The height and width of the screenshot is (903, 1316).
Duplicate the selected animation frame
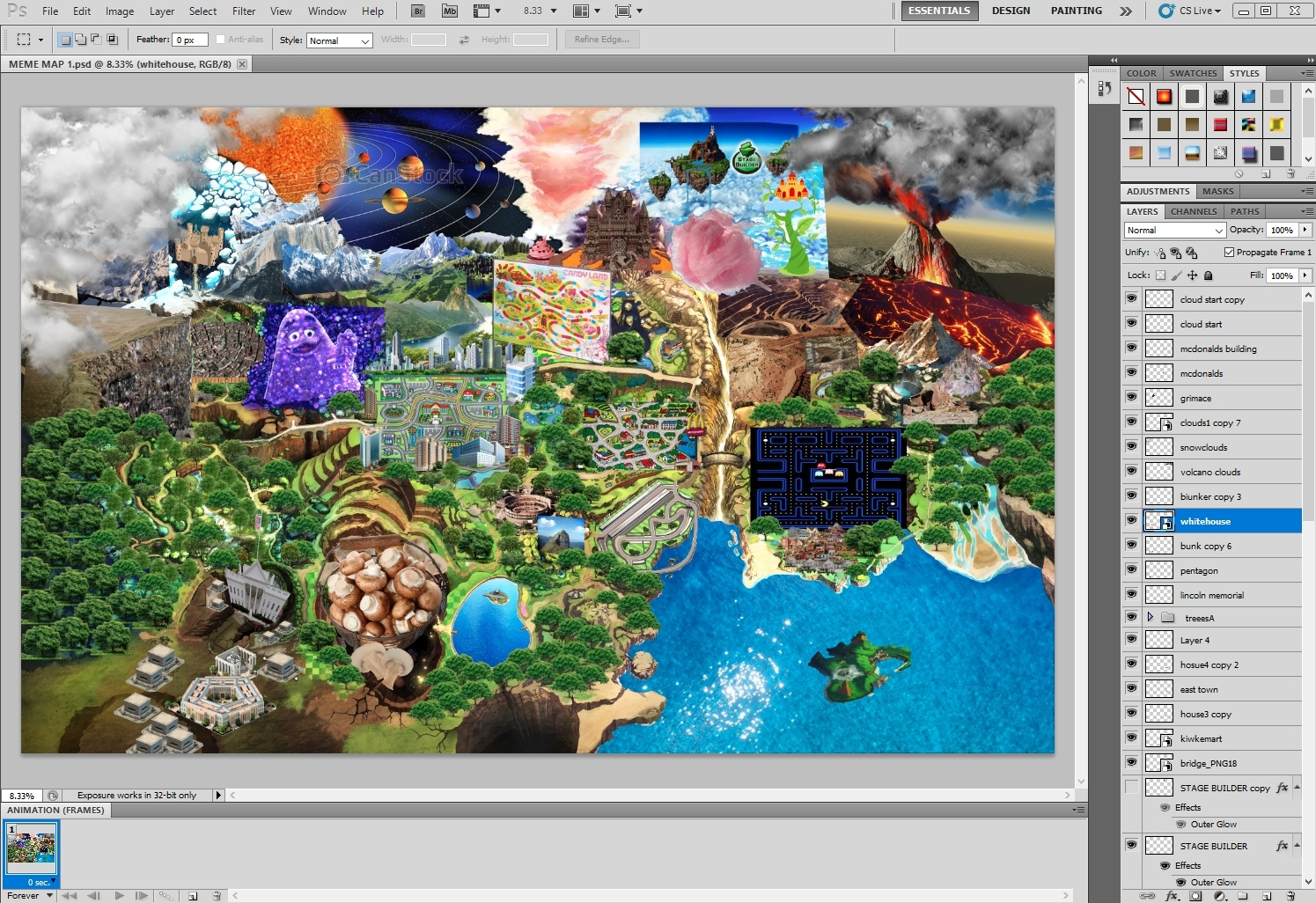coord(193,896)
